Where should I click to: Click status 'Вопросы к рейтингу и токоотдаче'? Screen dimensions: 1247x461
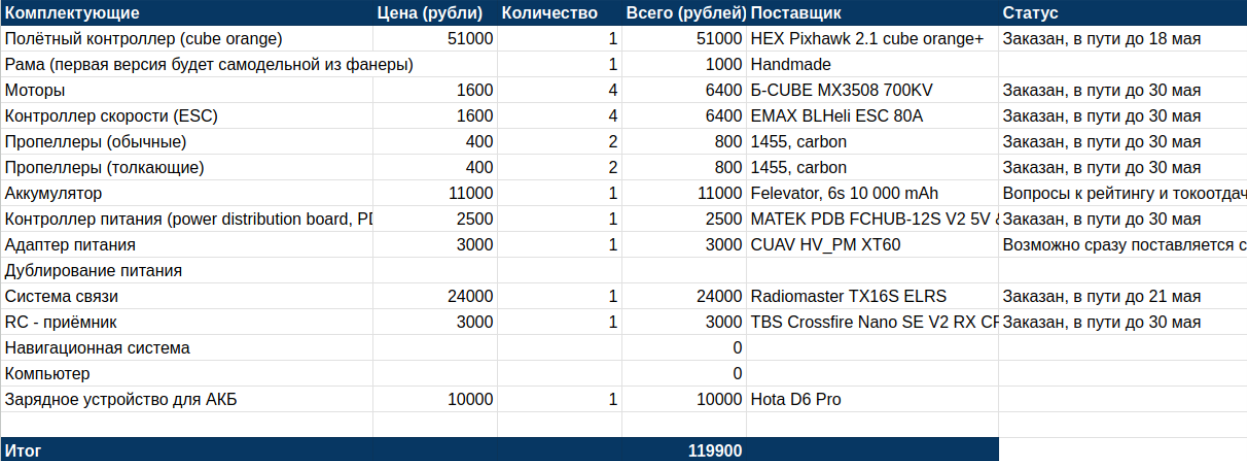(x=1123, y=193)
